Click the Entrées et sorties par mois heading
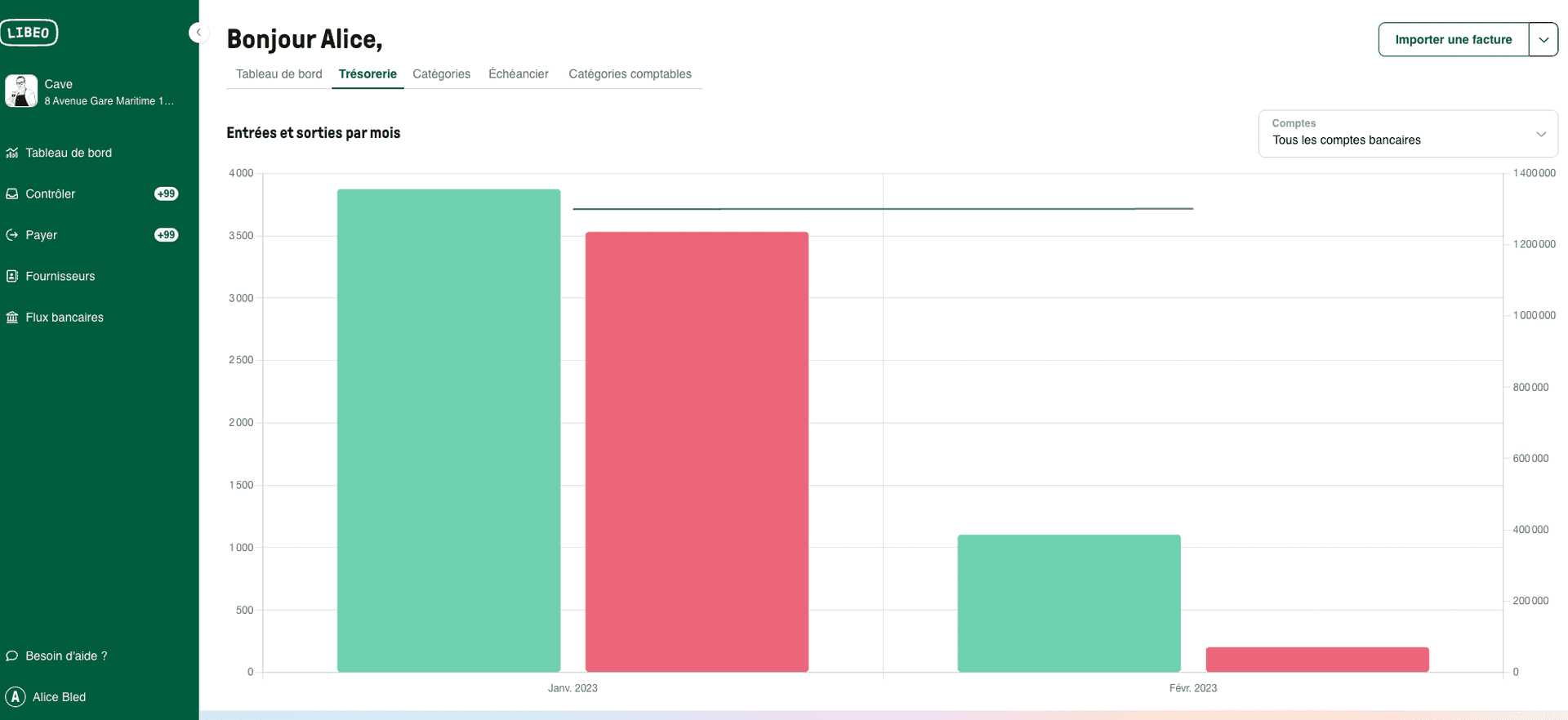This screenshot has height=720, width=1568. 314,133
